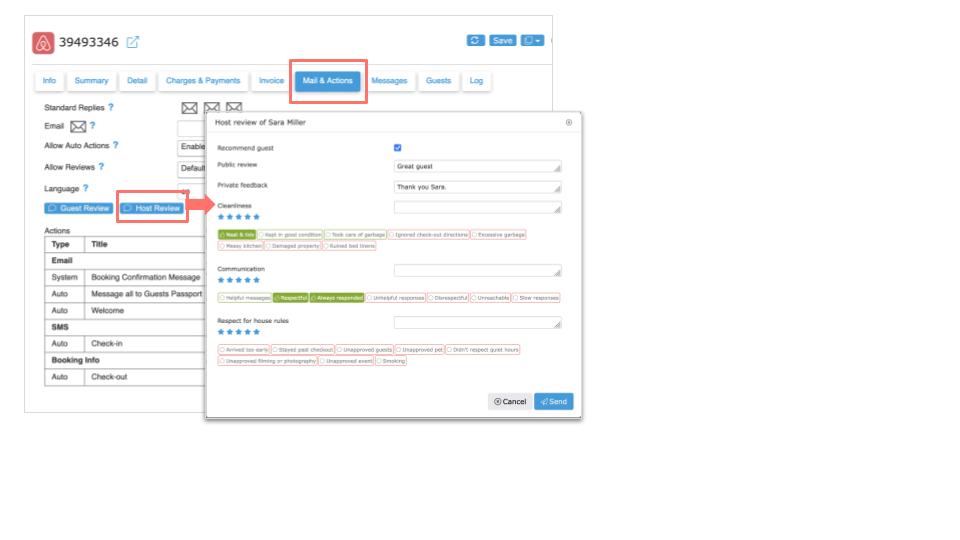Open help icon for Language

[86, 188]
